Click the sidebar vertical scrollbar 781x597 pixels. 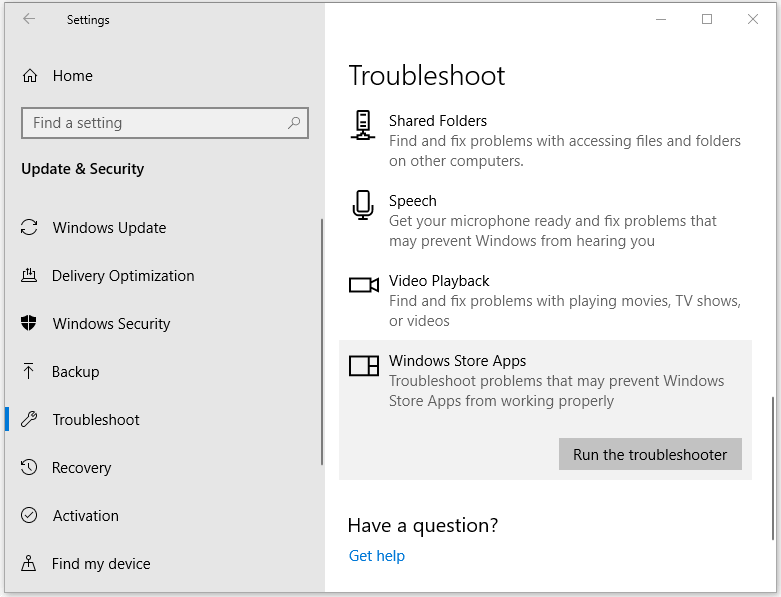pyautogui.click(x=322, y=342)
